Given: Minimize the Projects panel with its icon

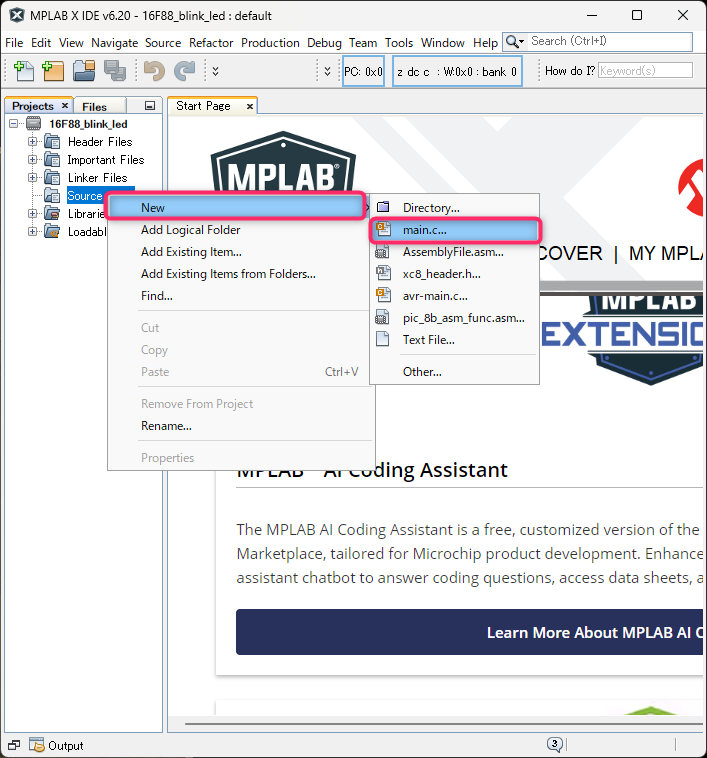Looking at the screenshot, I should pyautogui.click(x=150, y=105).
